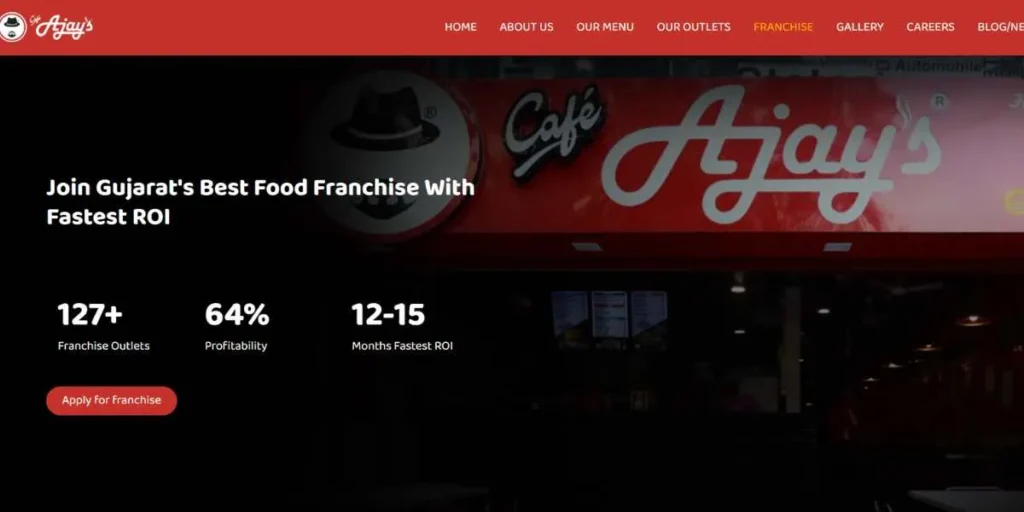
Task: Open the BLOG/NEWS nav link
Action: [1000, 27]
